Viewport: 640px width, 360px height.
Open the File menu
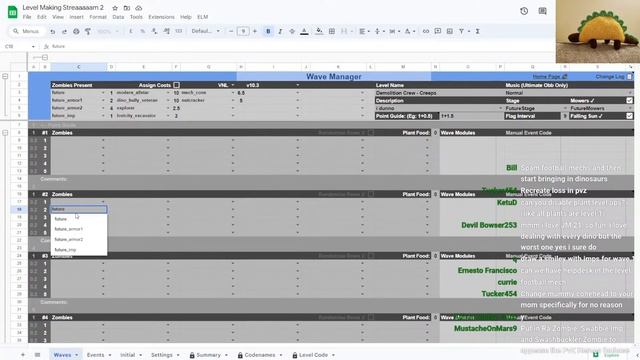point(27,17)
